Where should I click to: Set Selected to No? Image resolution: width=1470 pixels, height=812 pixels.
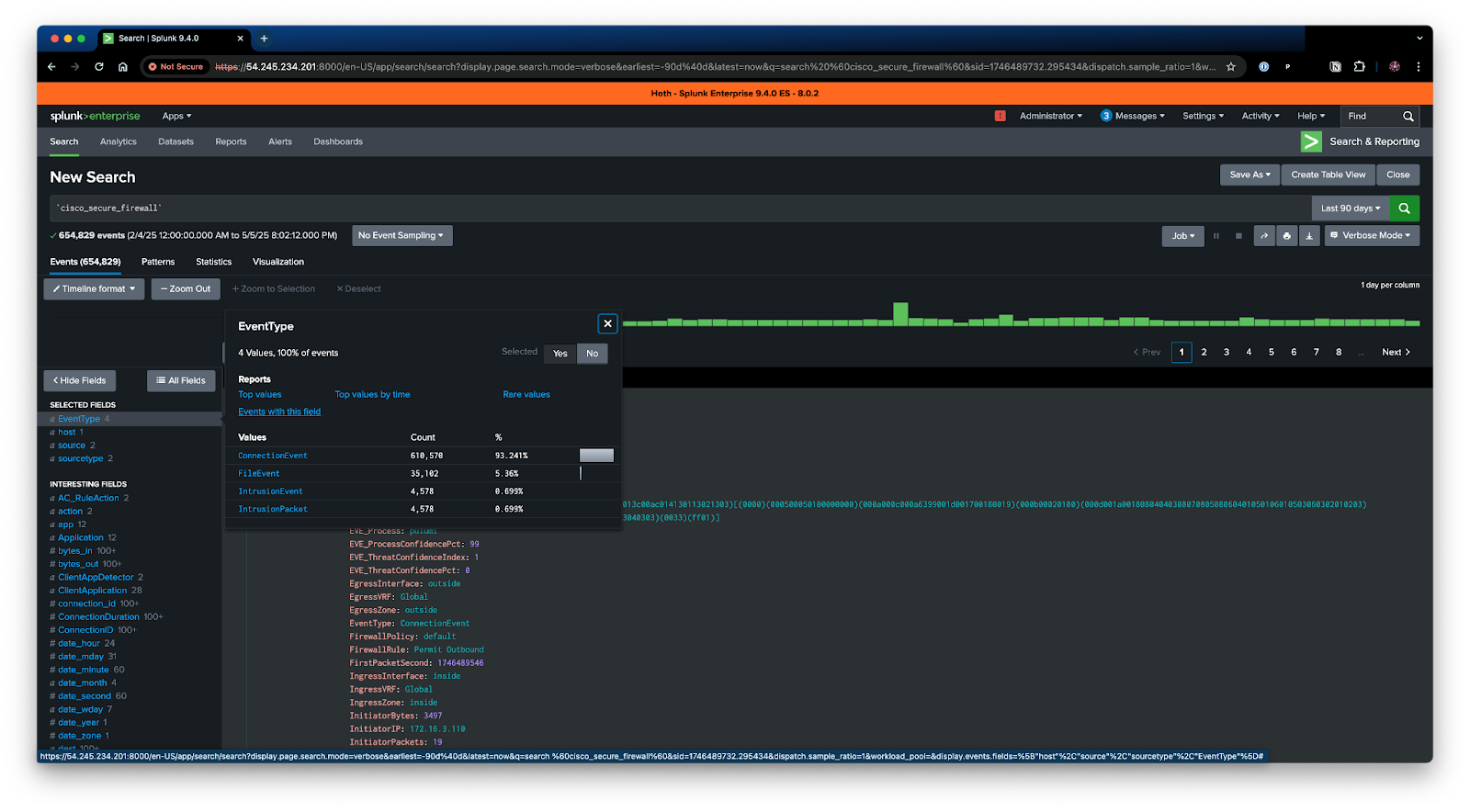coord(593,354)
